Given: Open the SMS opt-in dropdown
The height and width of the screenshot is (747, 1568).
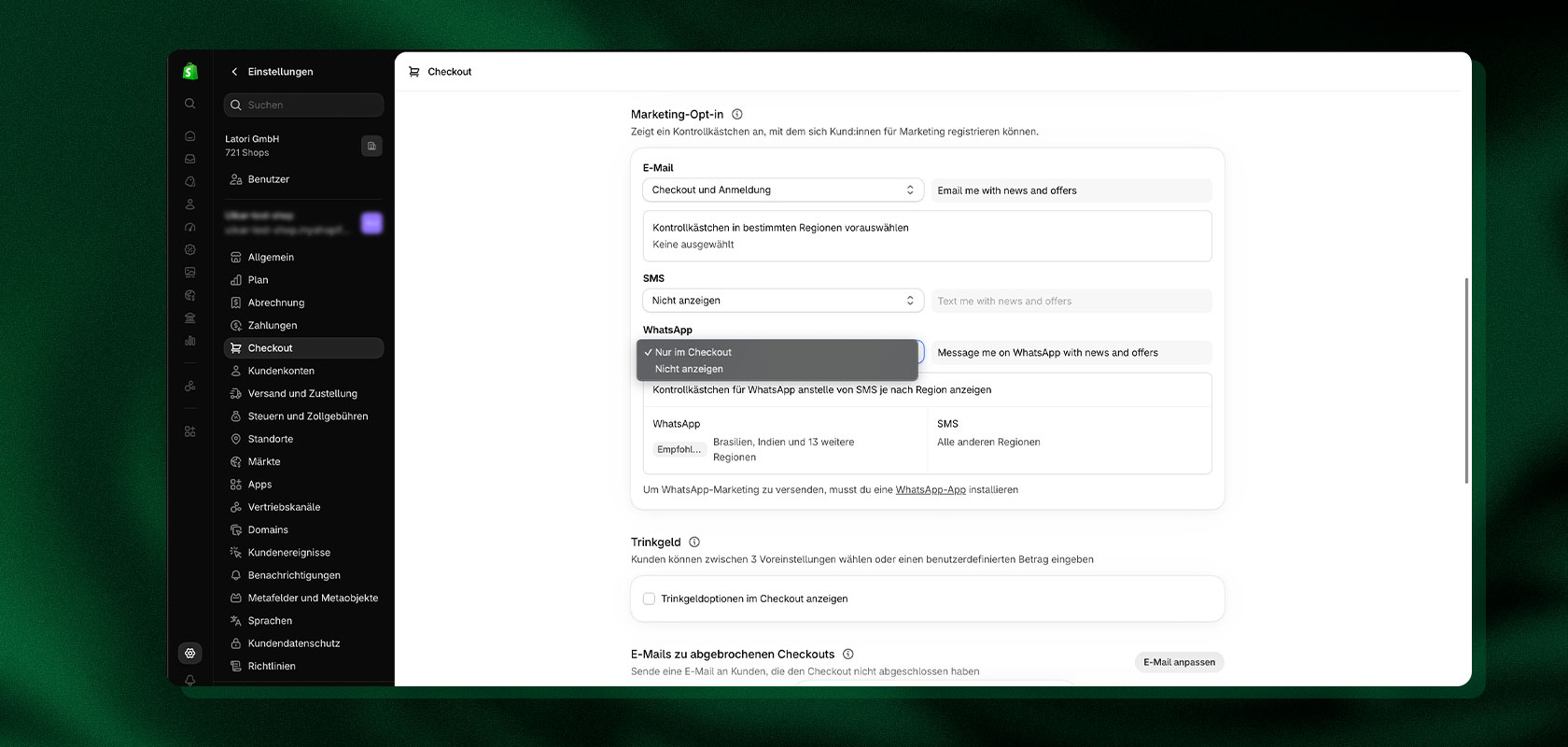Looking at the screenshot, I should [783, 301].
